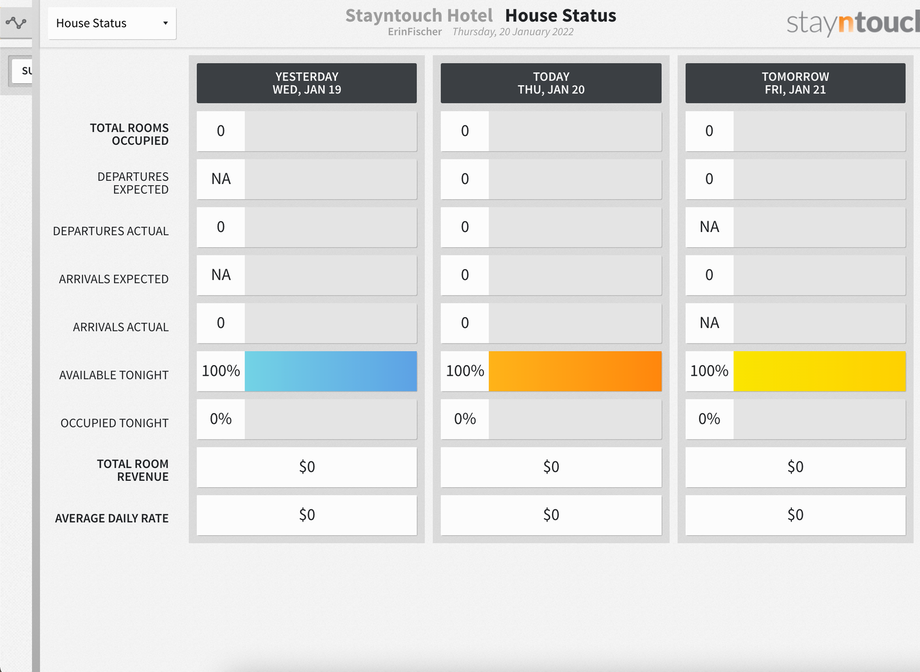Click the Today Thu, Jan 20 header
Viewport: 920px width, 672px height.
pos(551,83)
